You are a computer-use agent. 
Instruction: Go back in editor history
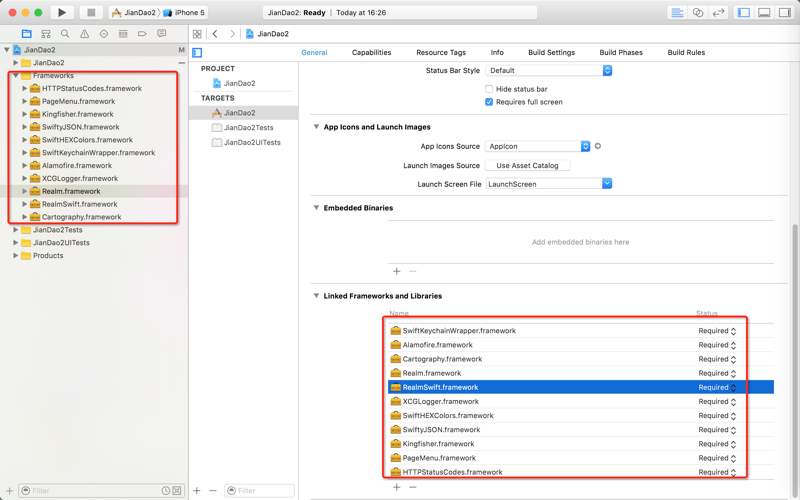215,34
